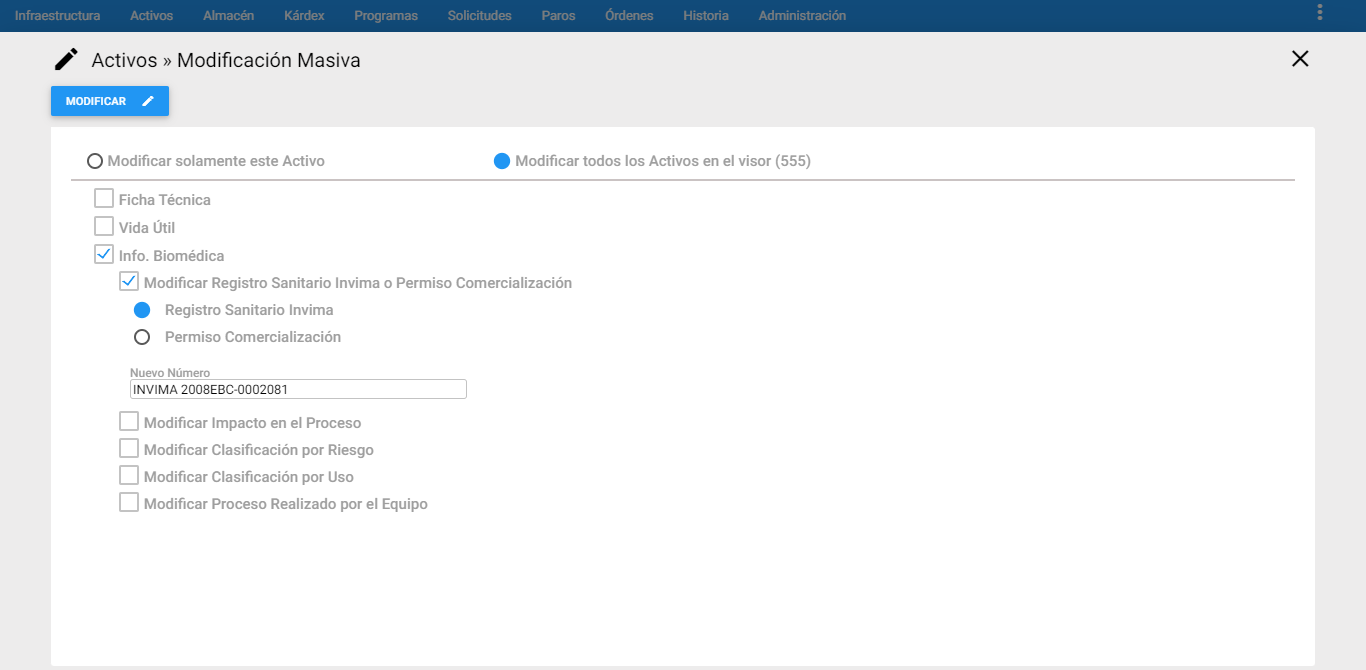Choose the Registro Sanitario Invima radio button
This screenshot has width=1366, height=670.
(x=142, y=310)
